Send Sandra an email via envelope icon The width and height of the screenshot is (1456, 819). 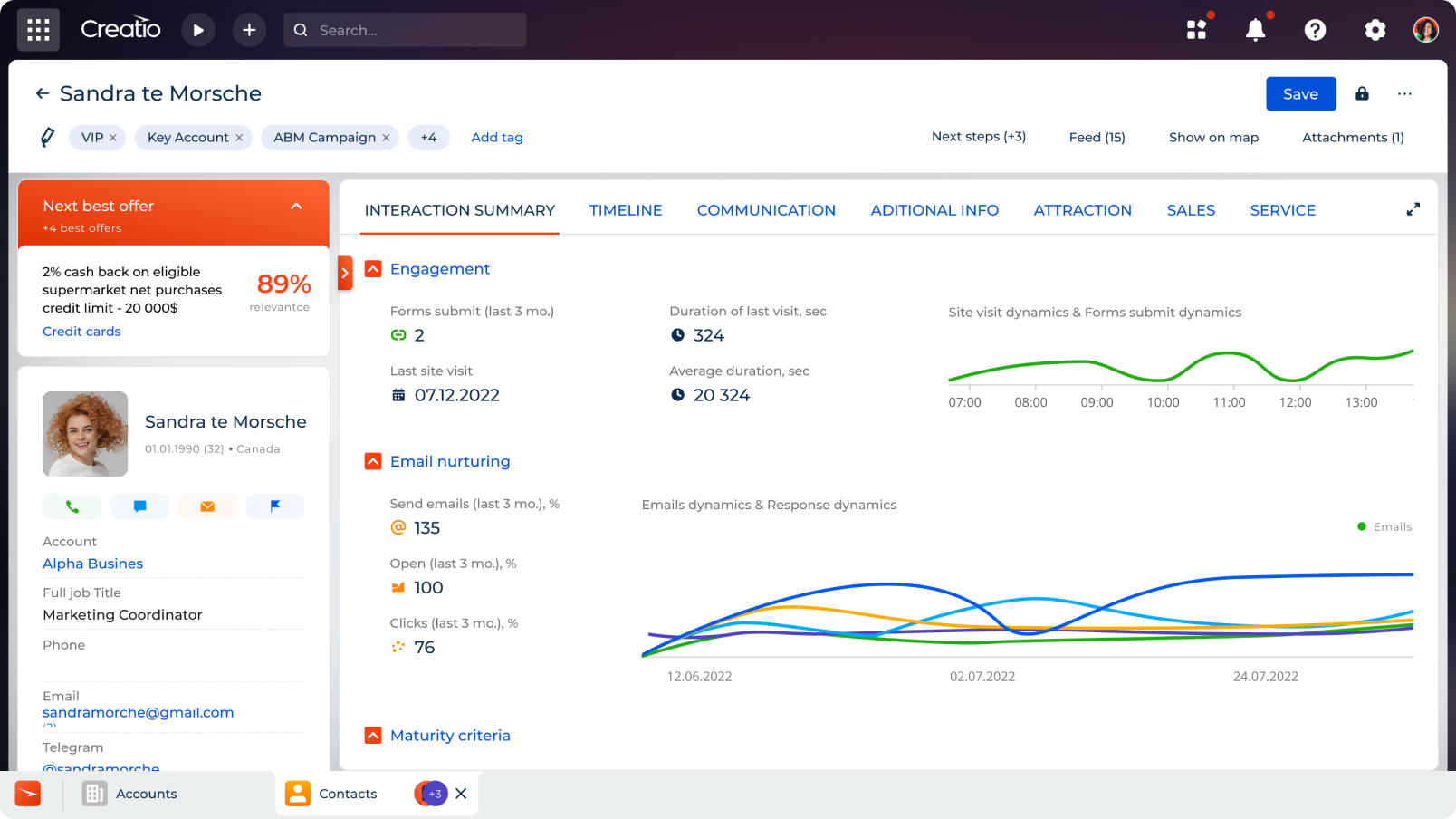207,506
